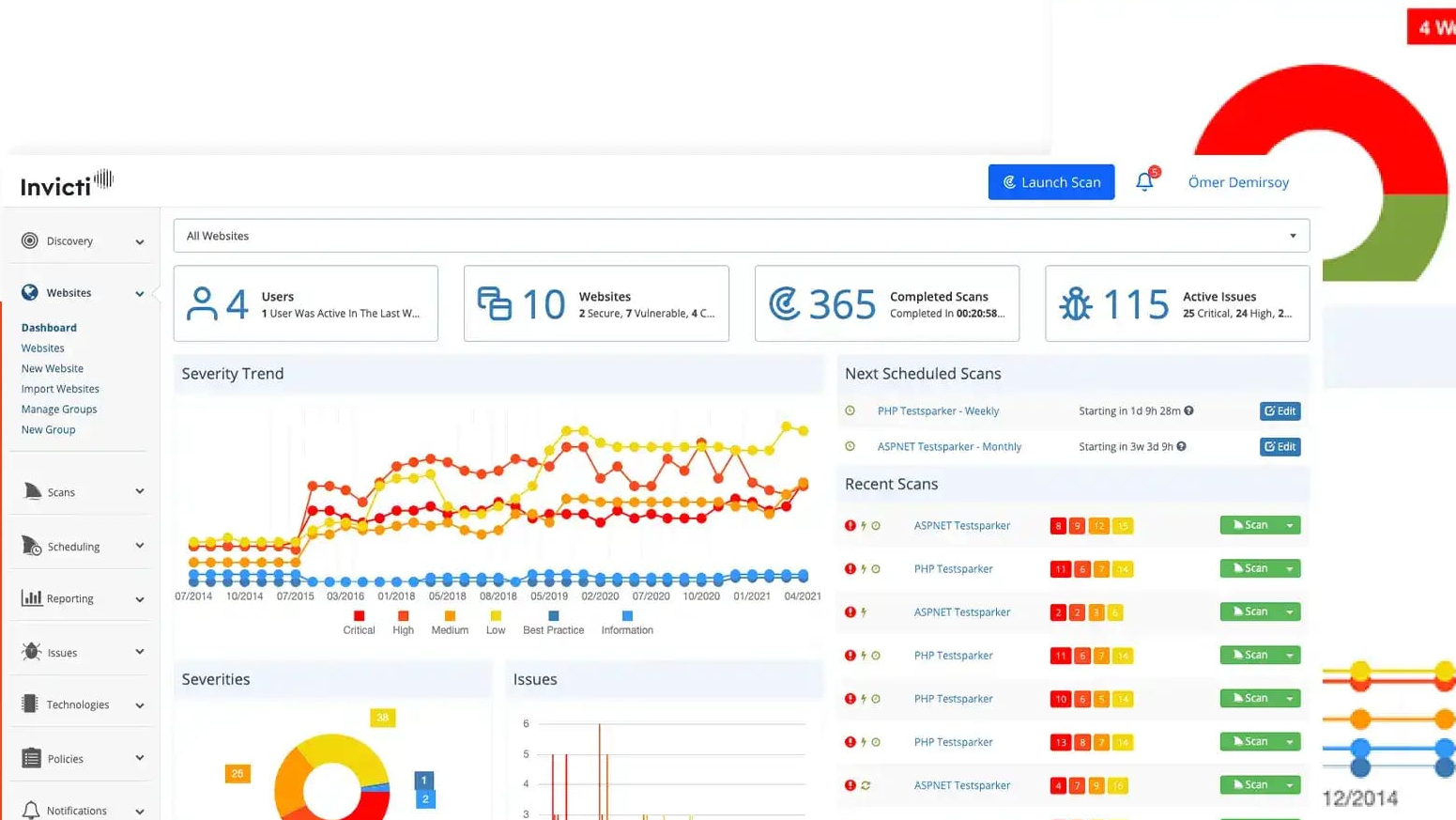Open the Dashboard submenu item
This screenshot has height=820, width=1456.
(x=49, y=328)
